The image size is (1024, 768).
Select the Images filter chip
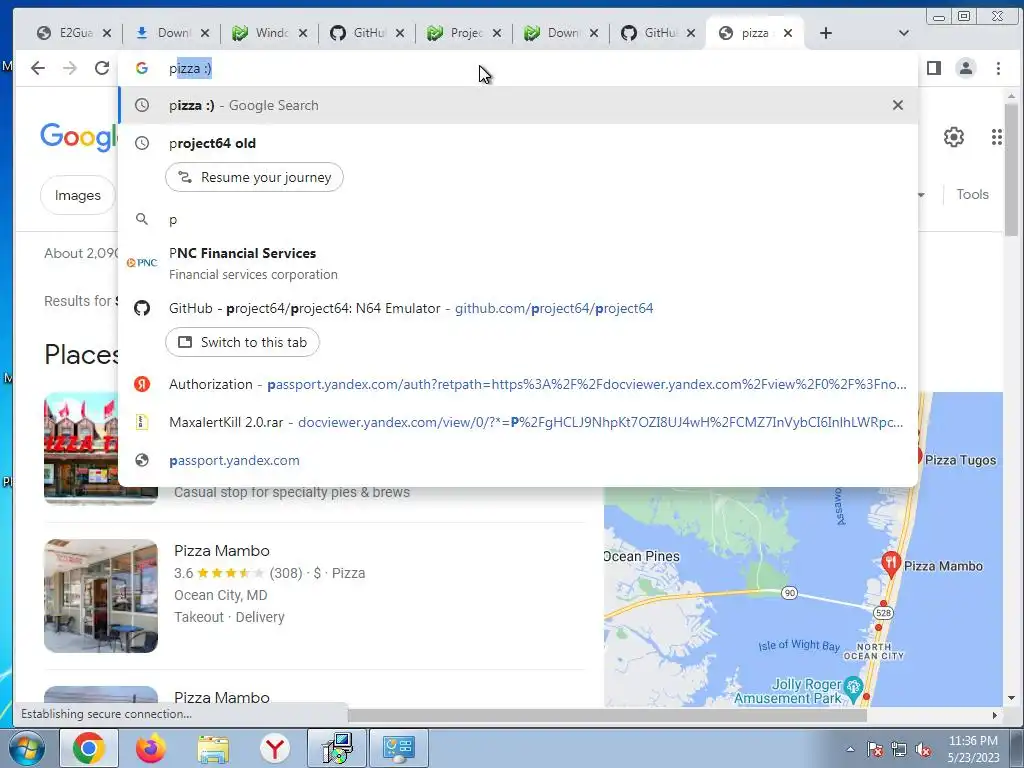click(78, 195)
